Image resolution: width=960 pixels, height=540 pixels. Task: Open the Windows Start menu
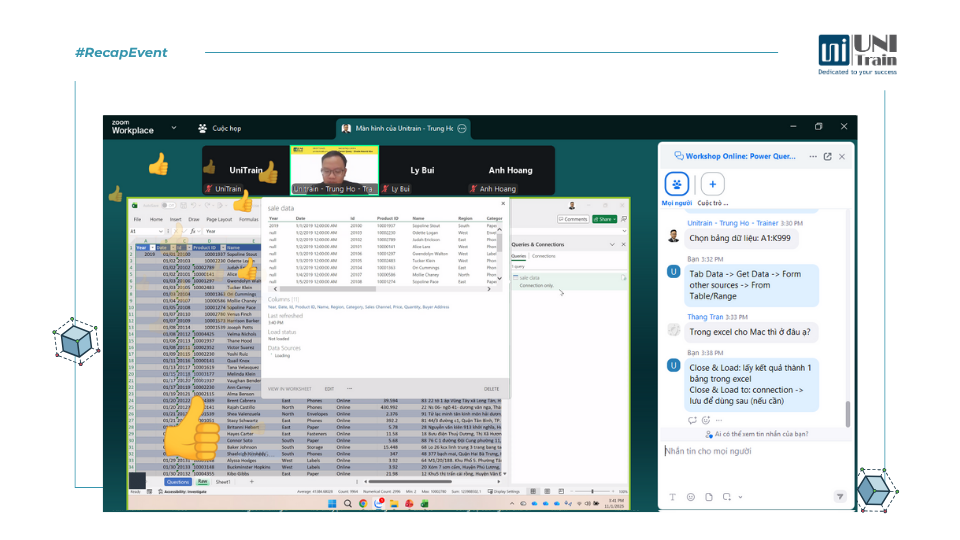coord(332,504)
